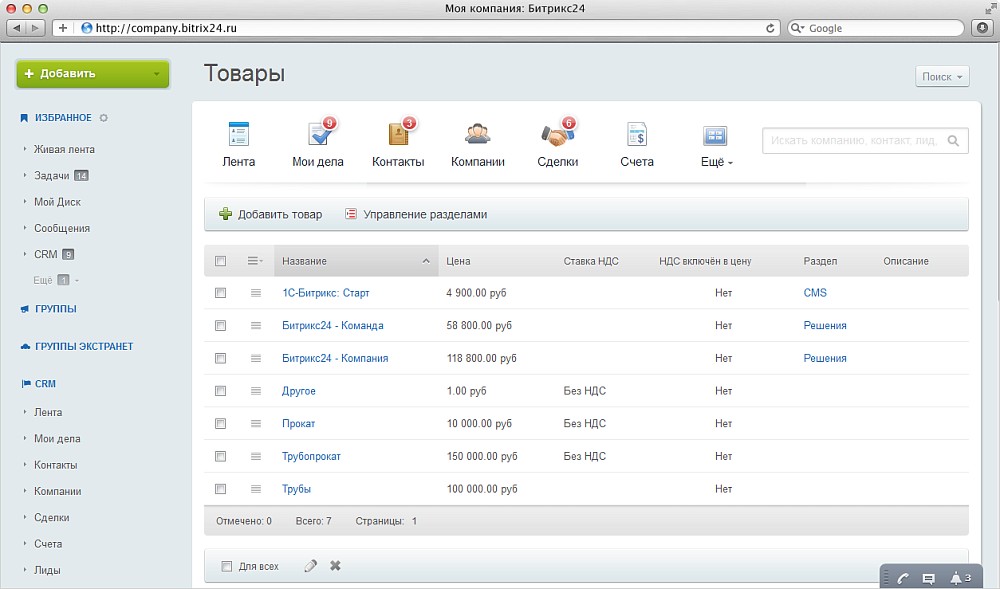Screen dimensions: 1000x589
Task: Tick the checkbox for 1С-Битрикс: Старт
Action: [x=221, y=293]
